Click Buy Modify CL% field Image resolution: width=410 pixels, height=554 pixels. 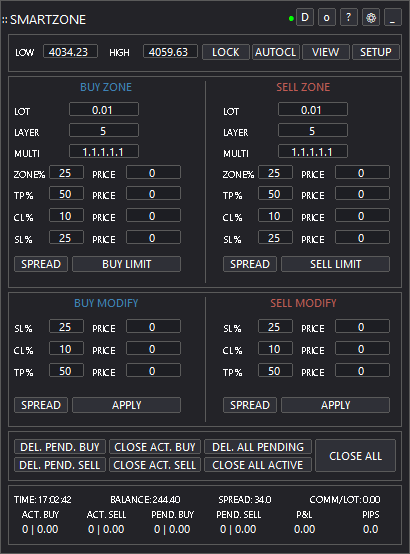pyautogui.click(x=66, y=348)
